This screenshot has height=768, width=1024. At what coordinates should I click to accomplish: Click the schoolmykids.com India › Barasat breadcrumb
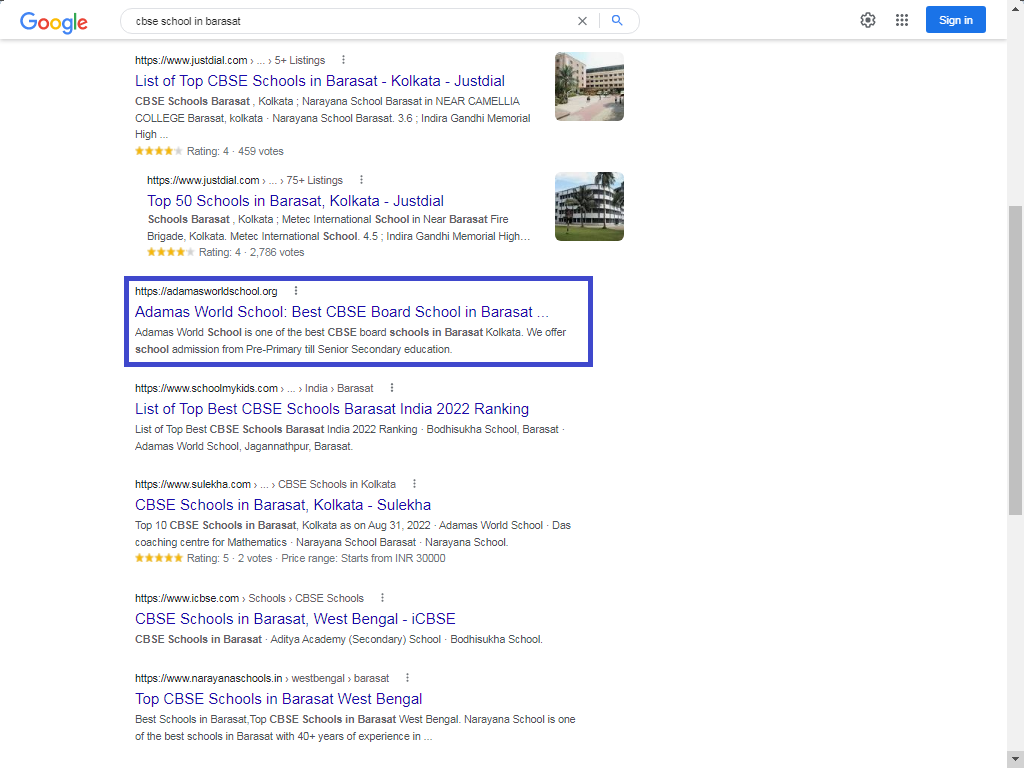pyautogui.click(x=254, y=388)
